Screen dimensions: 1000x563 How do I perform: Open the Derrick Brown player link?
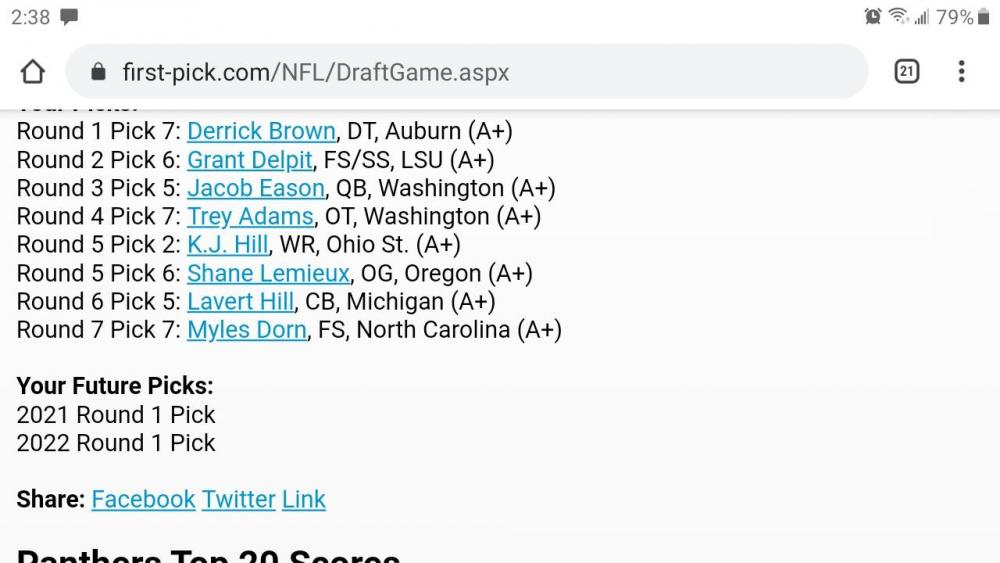[x=261, y=131]
